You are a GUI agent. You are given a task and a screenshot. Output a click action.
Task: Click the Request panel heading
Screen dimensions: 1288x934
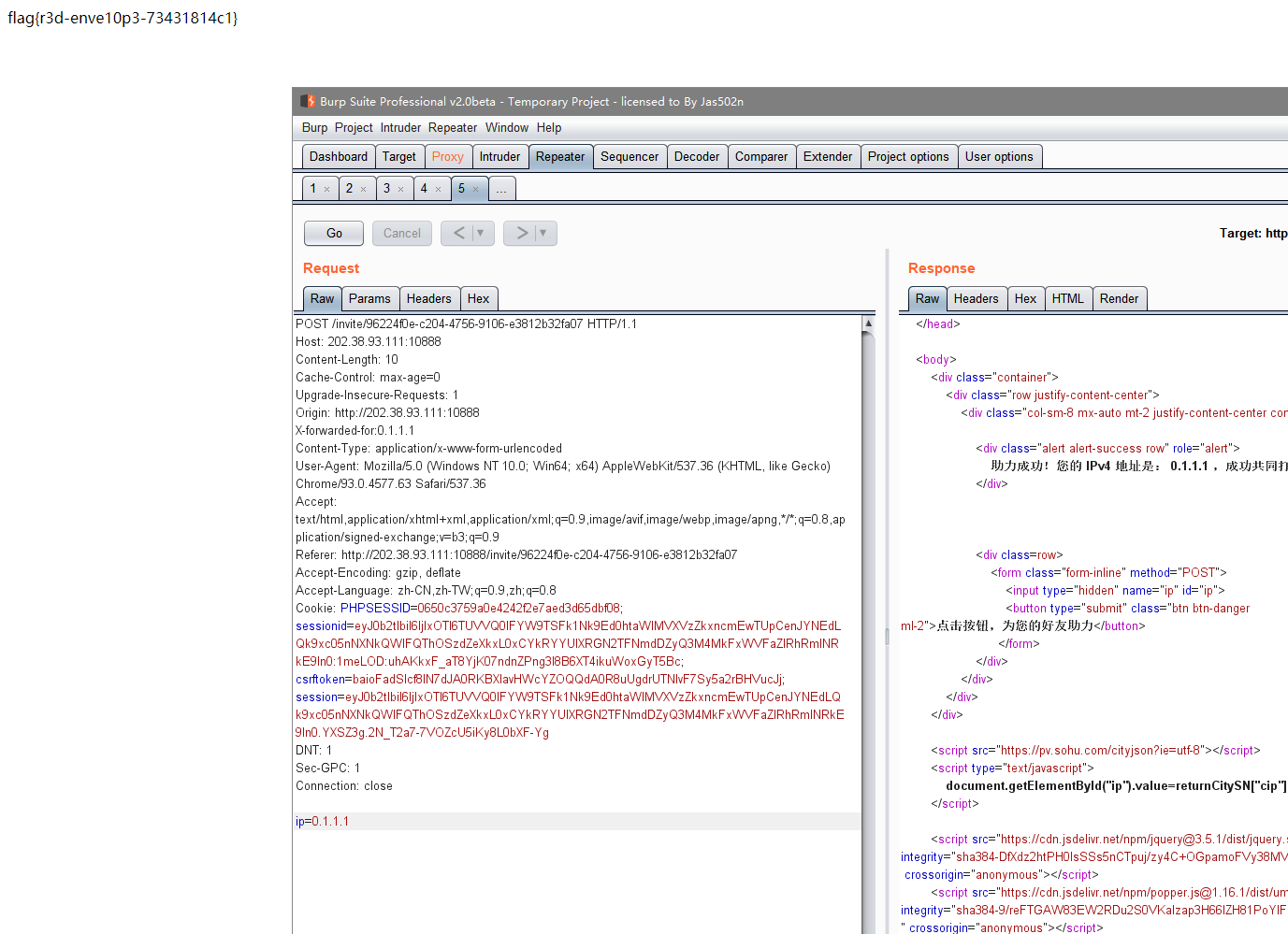(x=331, y=268)
